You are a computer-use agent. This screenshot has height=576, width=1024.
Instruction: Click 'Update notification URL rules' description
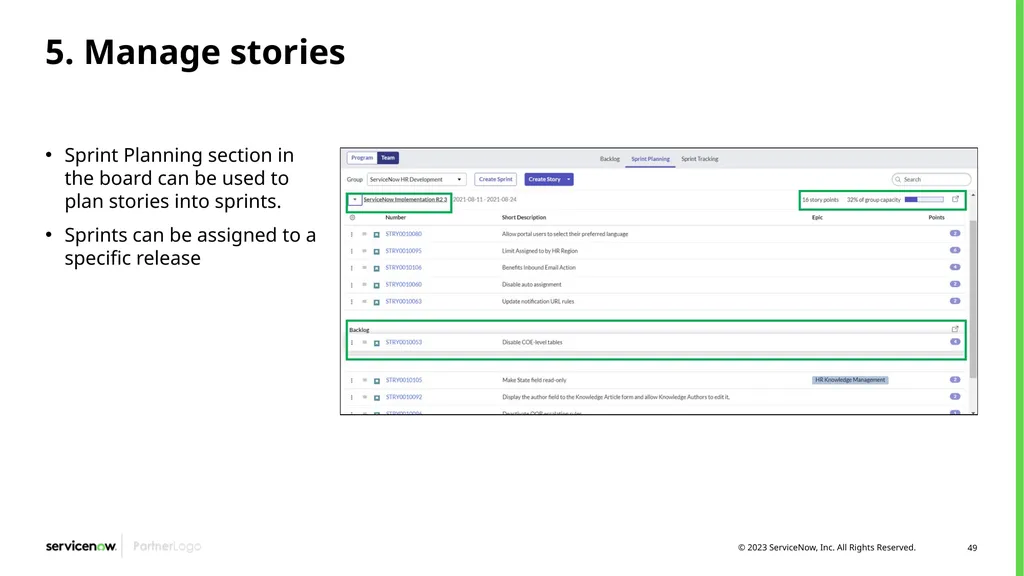tap(538, 302)
